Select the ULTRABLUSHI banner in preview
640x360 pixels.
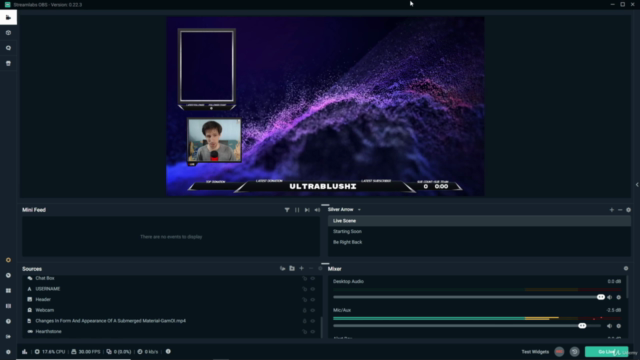[x=323, y=187]
